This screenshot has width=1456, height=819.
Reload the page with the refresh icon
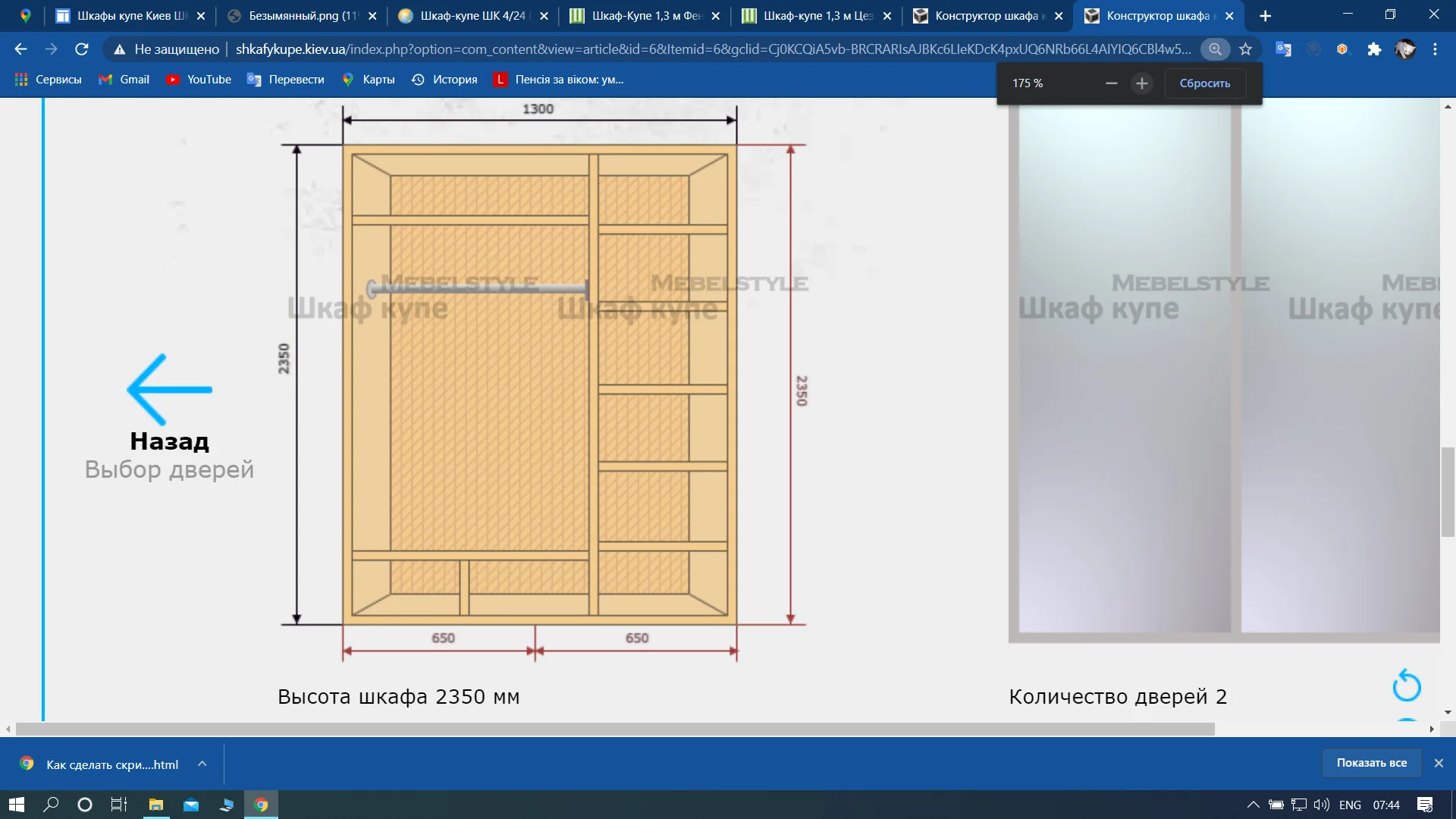tap(82, 49)
